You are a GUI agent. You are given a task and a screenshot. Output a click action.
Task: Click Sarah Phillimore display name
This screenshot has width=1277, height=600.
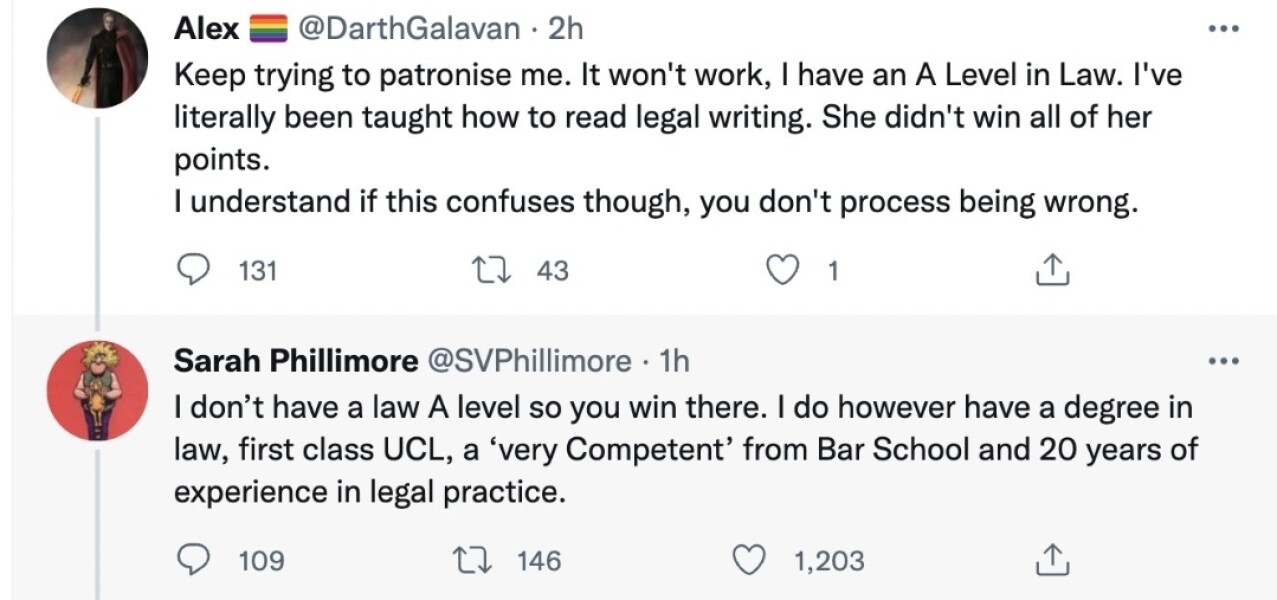[296, 361]
